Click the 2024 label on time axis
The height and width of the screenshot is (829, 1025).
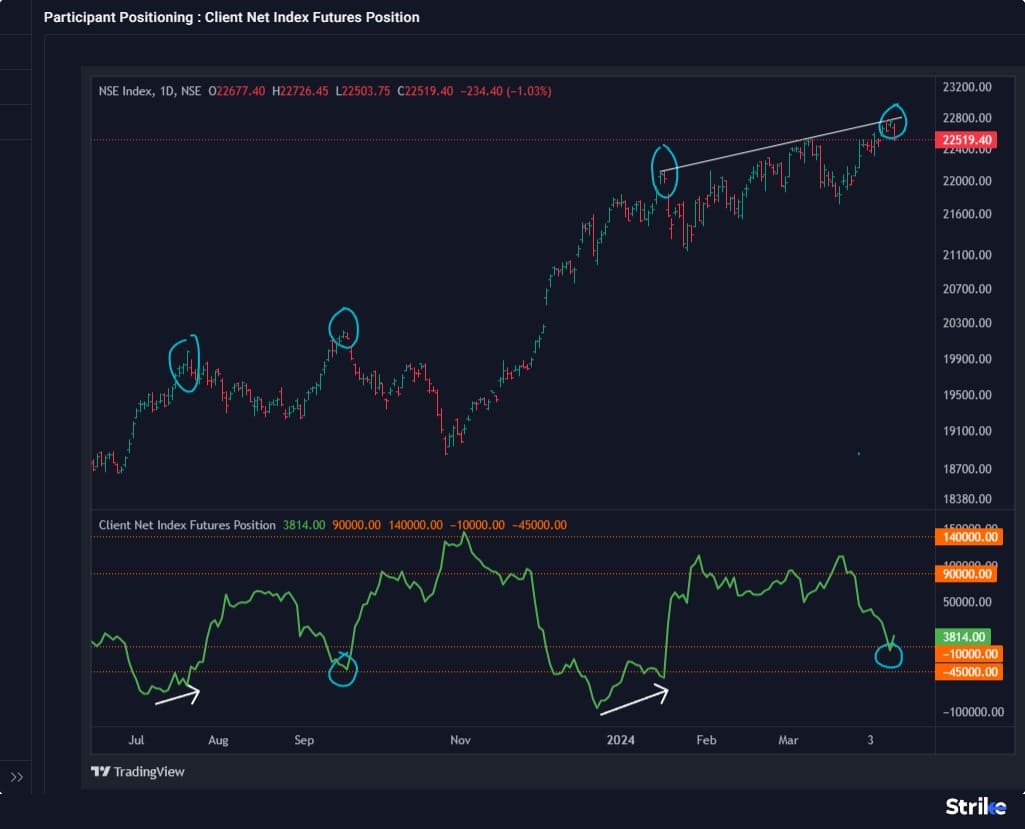point(621,740)
